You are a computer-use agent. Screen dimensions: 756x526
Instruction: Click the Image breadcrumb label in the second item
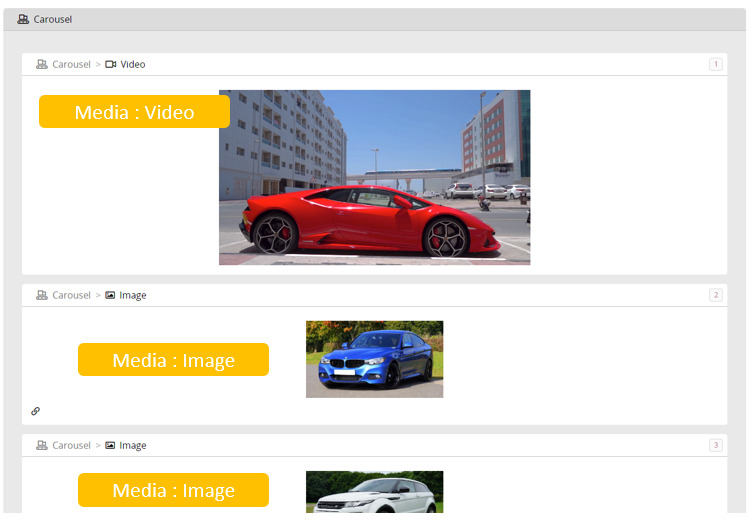(x=133, y=295)
